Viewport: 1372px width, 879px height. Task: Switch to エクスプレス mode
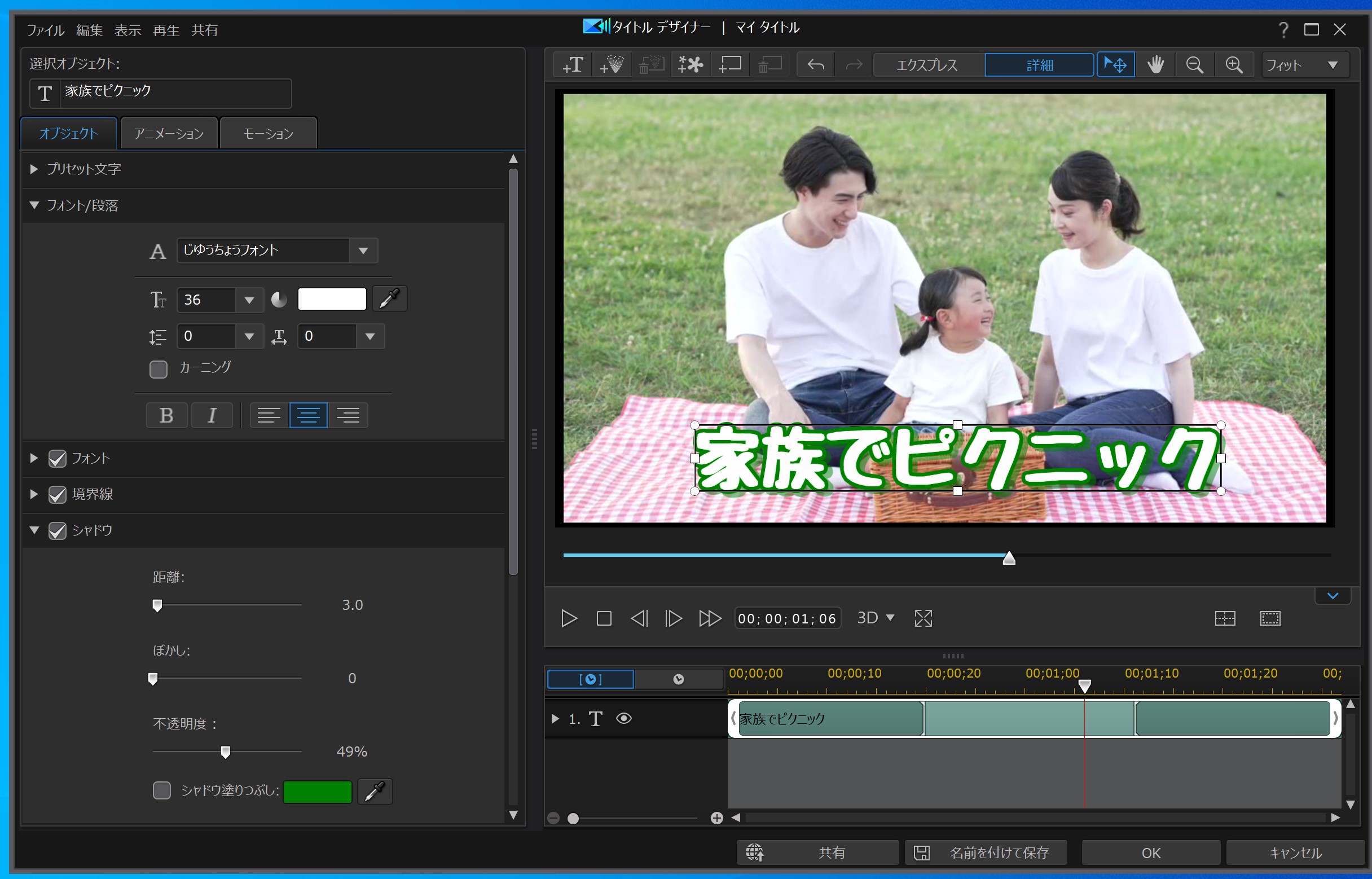click(x=927, y=64)
